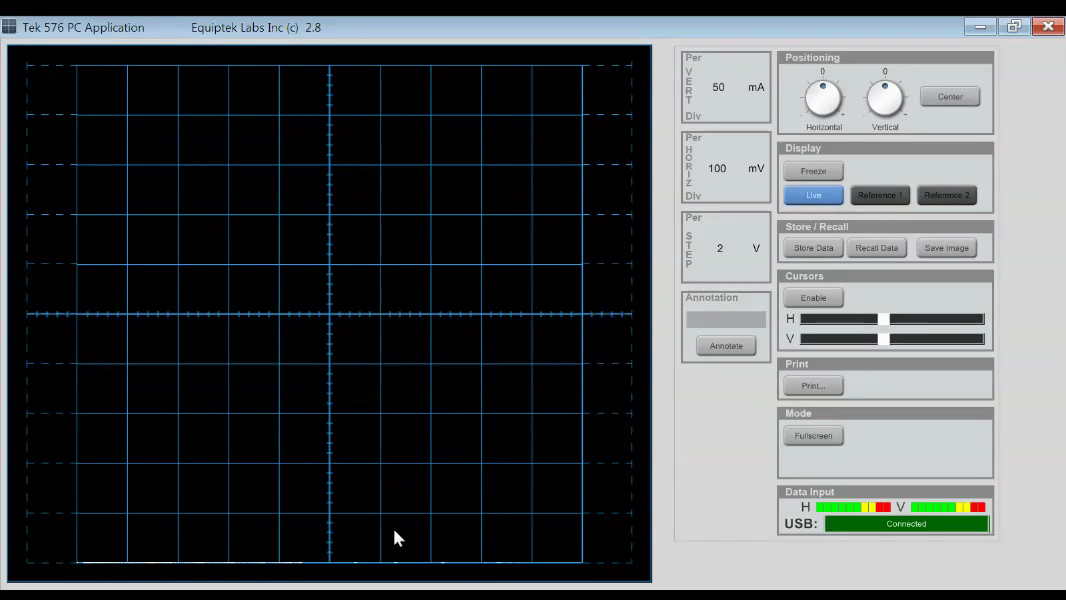Click the Store Data button
Screen dimensions: 1066x600
pyautogui.click(x=813, y=248)
